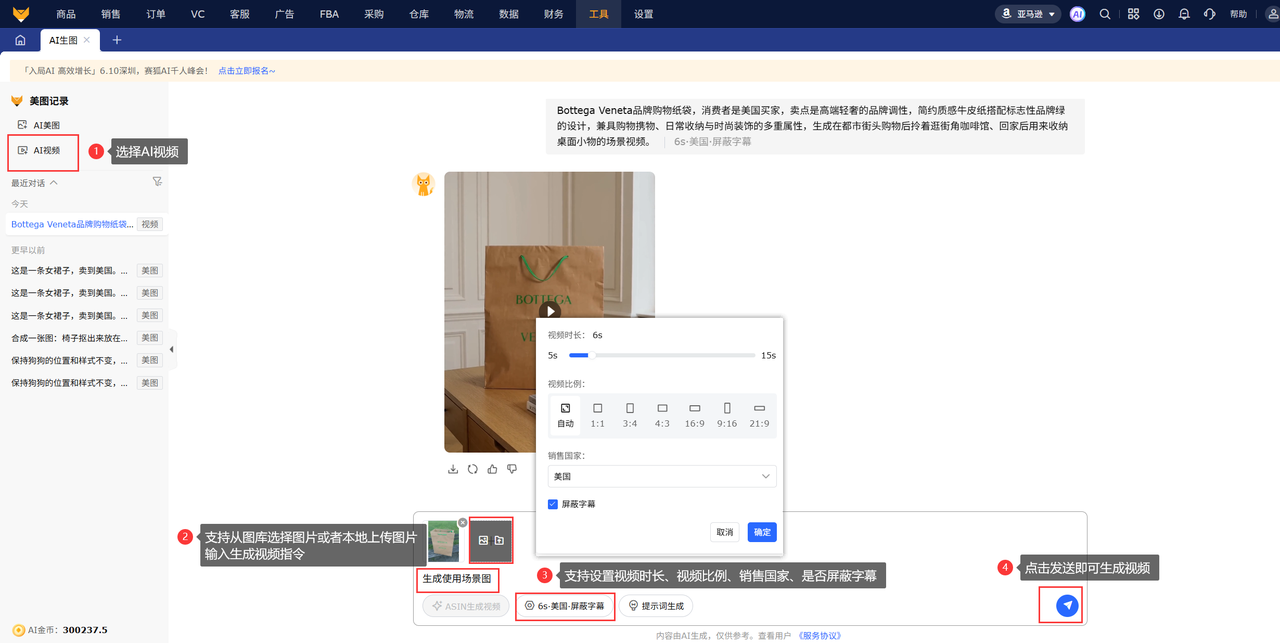Open the AI assistant icon in top bar
Viewport: 1280px width, 643px height.
[x=1077, y=14]
